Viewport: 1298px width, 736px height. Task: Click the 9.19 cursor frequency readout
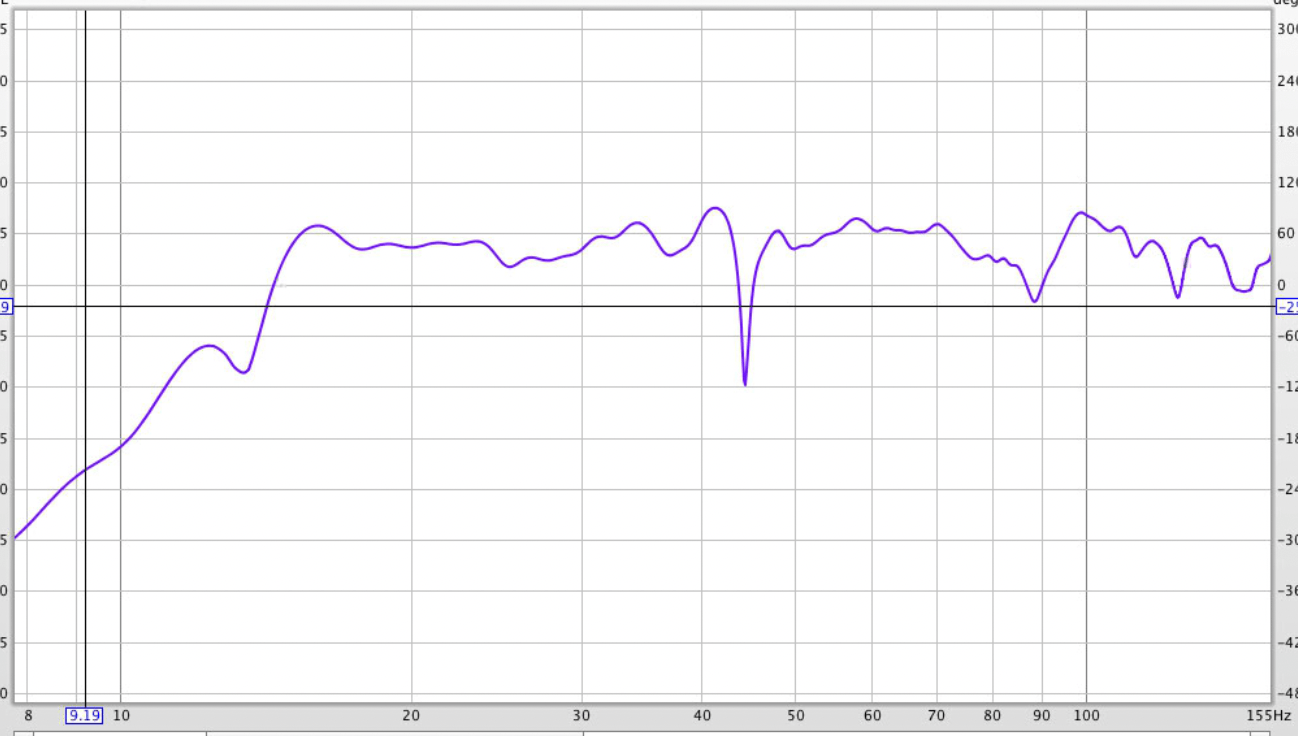pos(84,715)
